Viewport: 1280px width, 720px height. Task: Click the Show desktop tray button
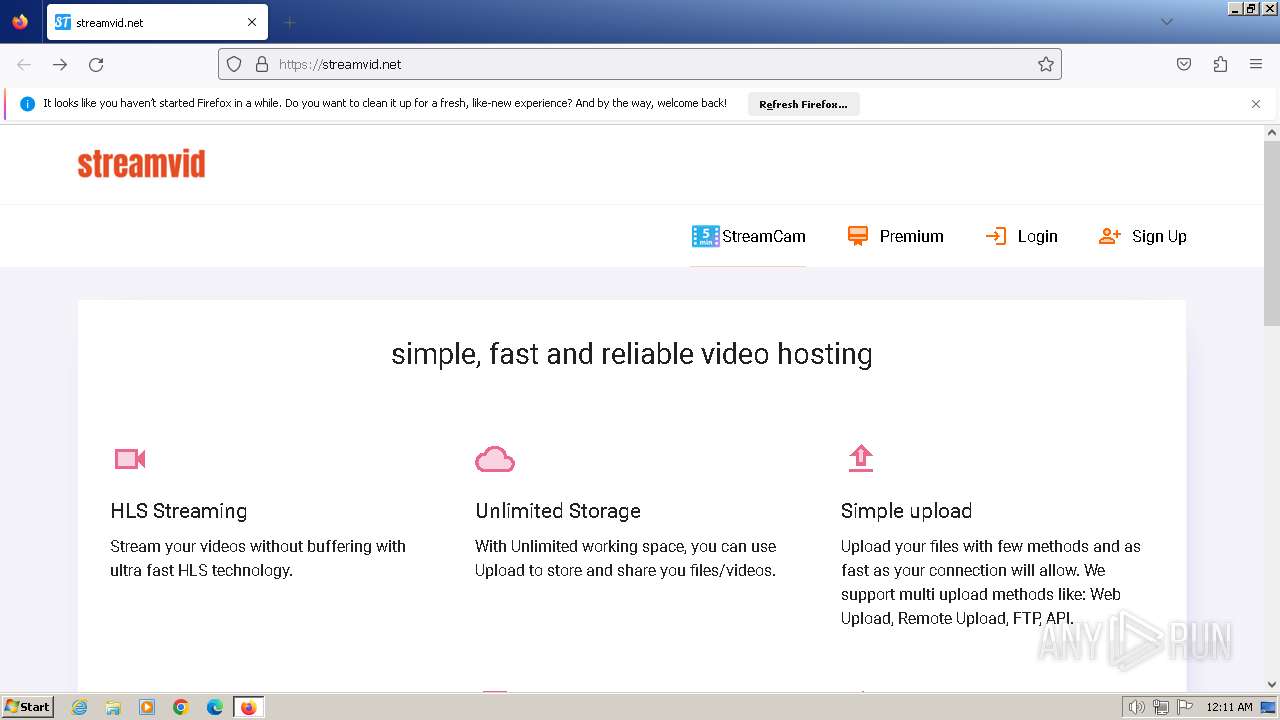[x=1268, y=707]
